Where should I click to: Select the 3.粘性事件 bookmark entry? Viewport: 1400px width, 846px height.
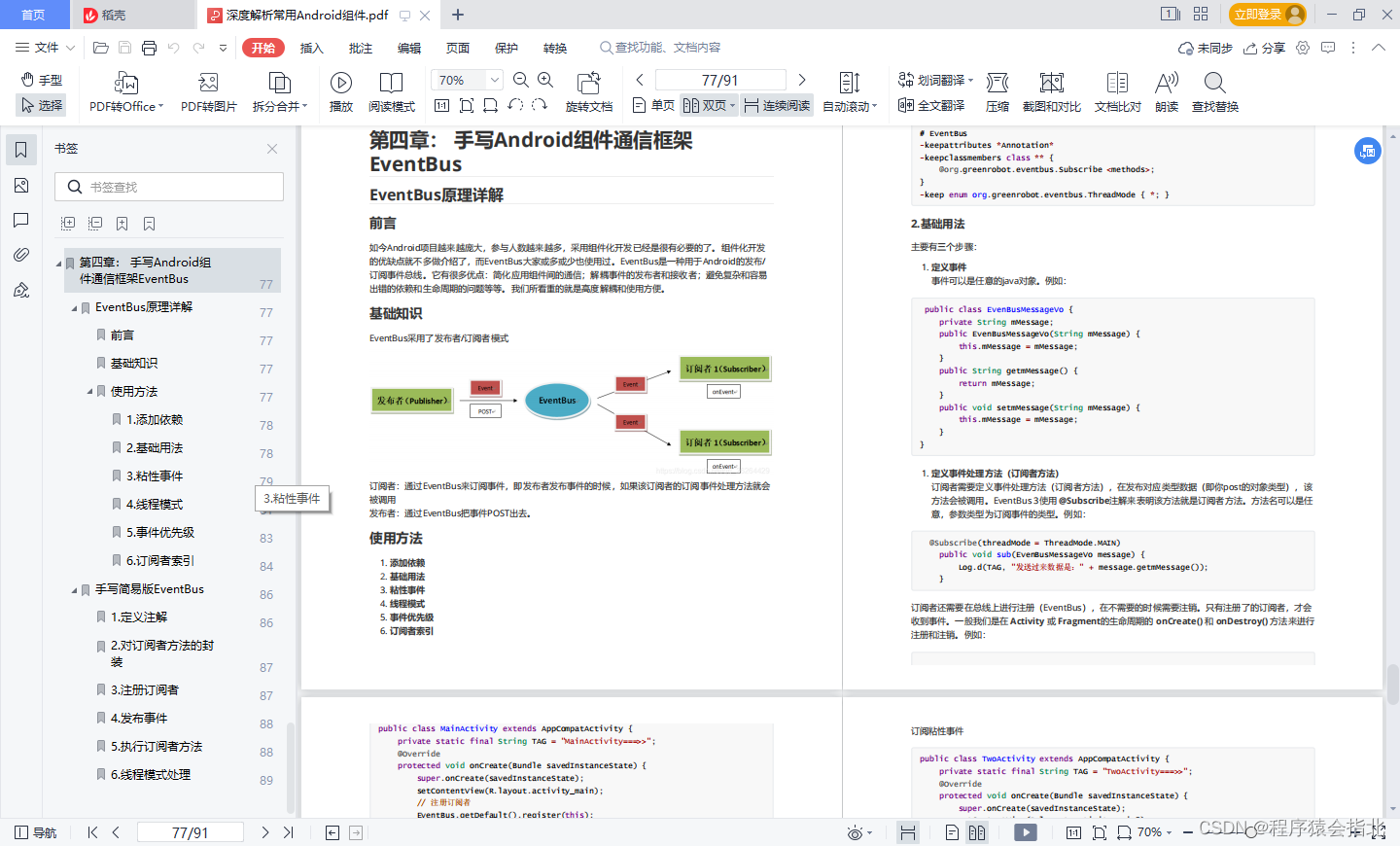coord(155,476)
